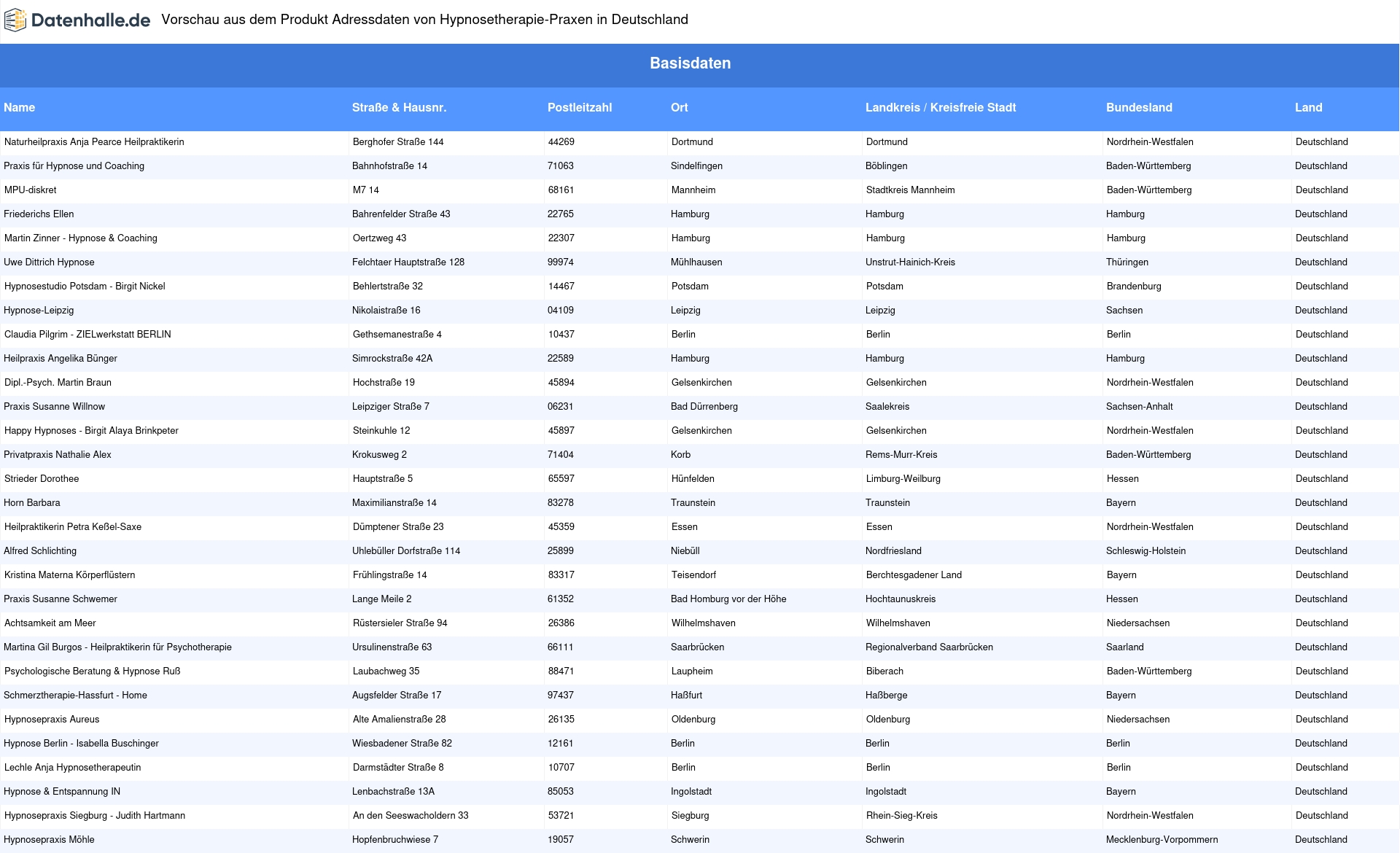Select postal code 19057
The image size is (1400, 853).
[x=561, y=840]
